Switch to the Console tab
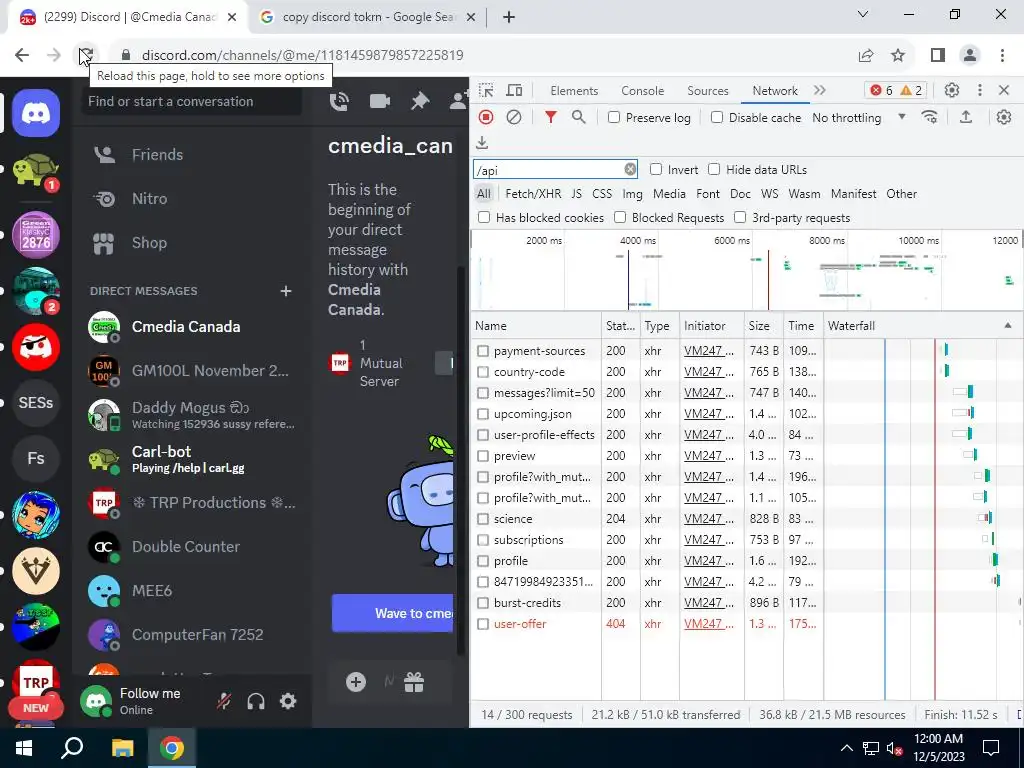The height and width of the screenshot is (768, 1024). pos(643,91)
